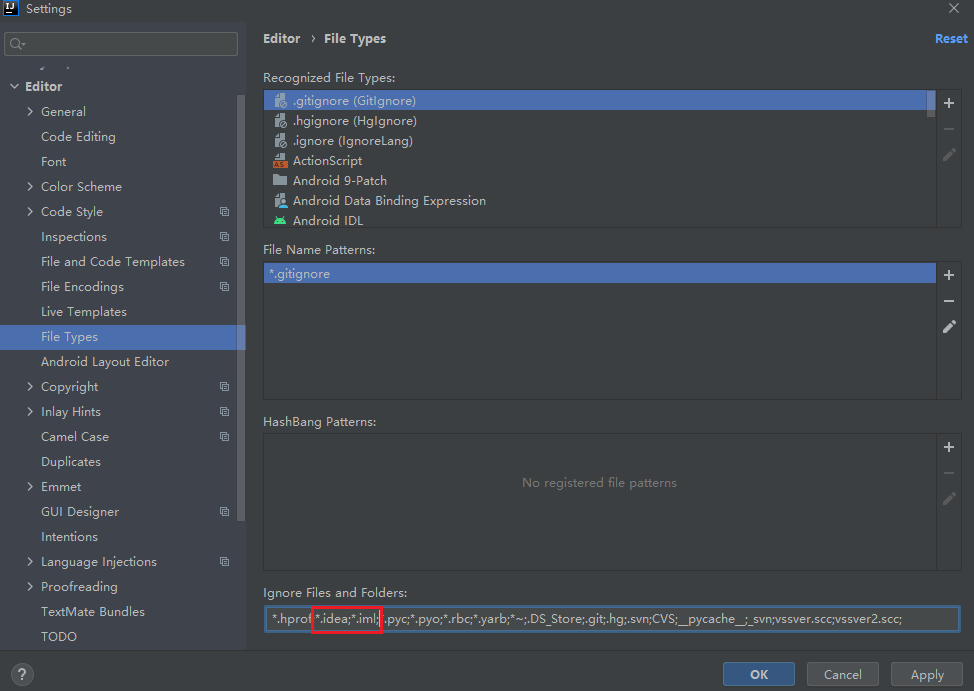The image size is (974, 691).
Task: Expand the Inlay Hints node
Action: coord(30,411)
